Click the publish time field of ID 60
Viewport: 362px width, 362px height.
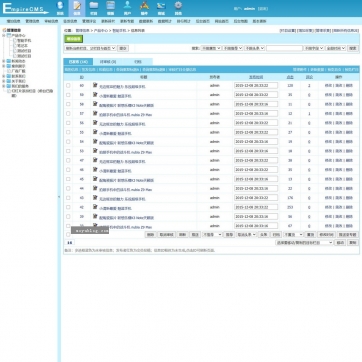256,86
